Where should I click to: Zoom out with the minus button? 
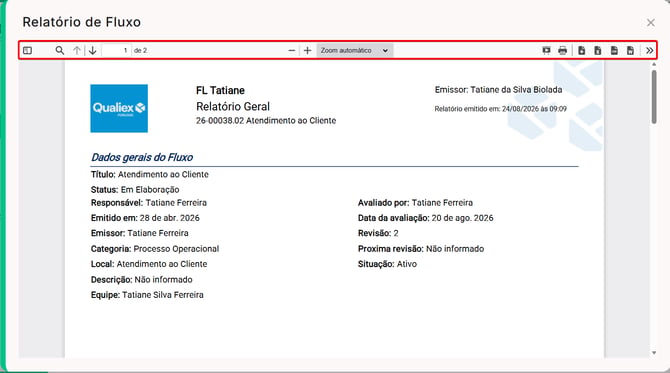click(x=292, y=50)
